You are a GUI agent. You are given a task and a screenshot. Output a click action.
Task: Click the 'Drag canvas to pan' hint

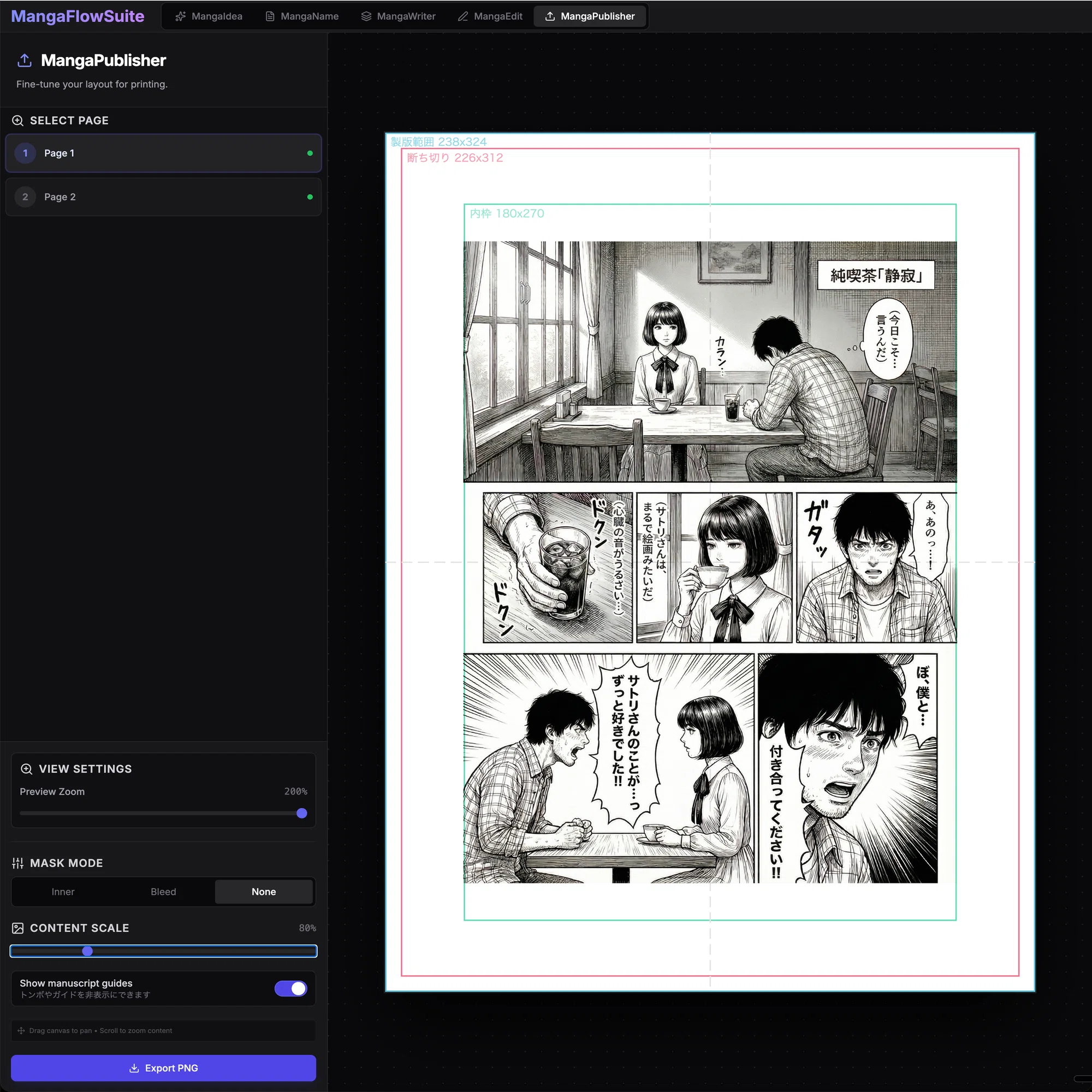100,1030
